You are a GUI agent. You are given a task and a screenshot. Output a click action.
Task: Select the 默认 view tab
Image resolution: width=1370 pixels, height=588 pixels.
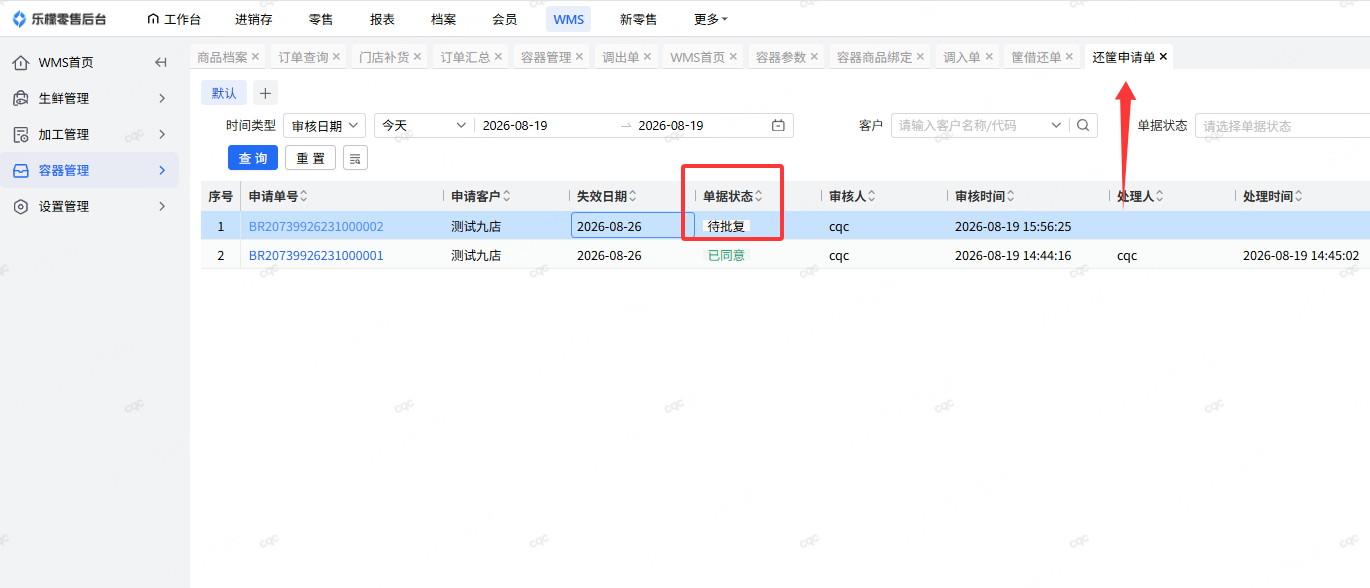pyautogui.click(x=224, y=93)
